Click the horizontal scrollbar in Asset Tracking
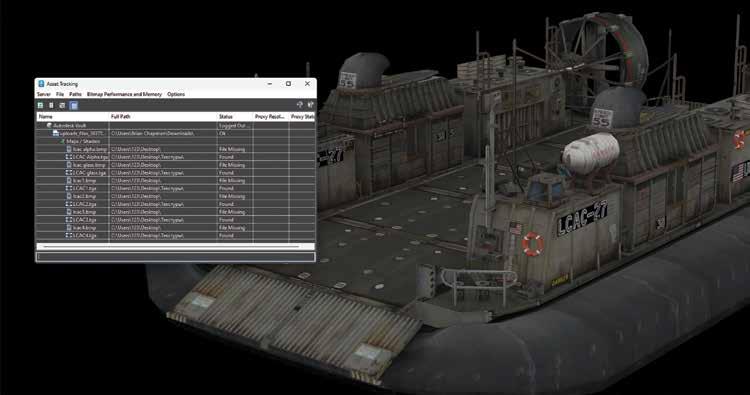This screenshot has width=750, height=395. click(x=176, y=247)
